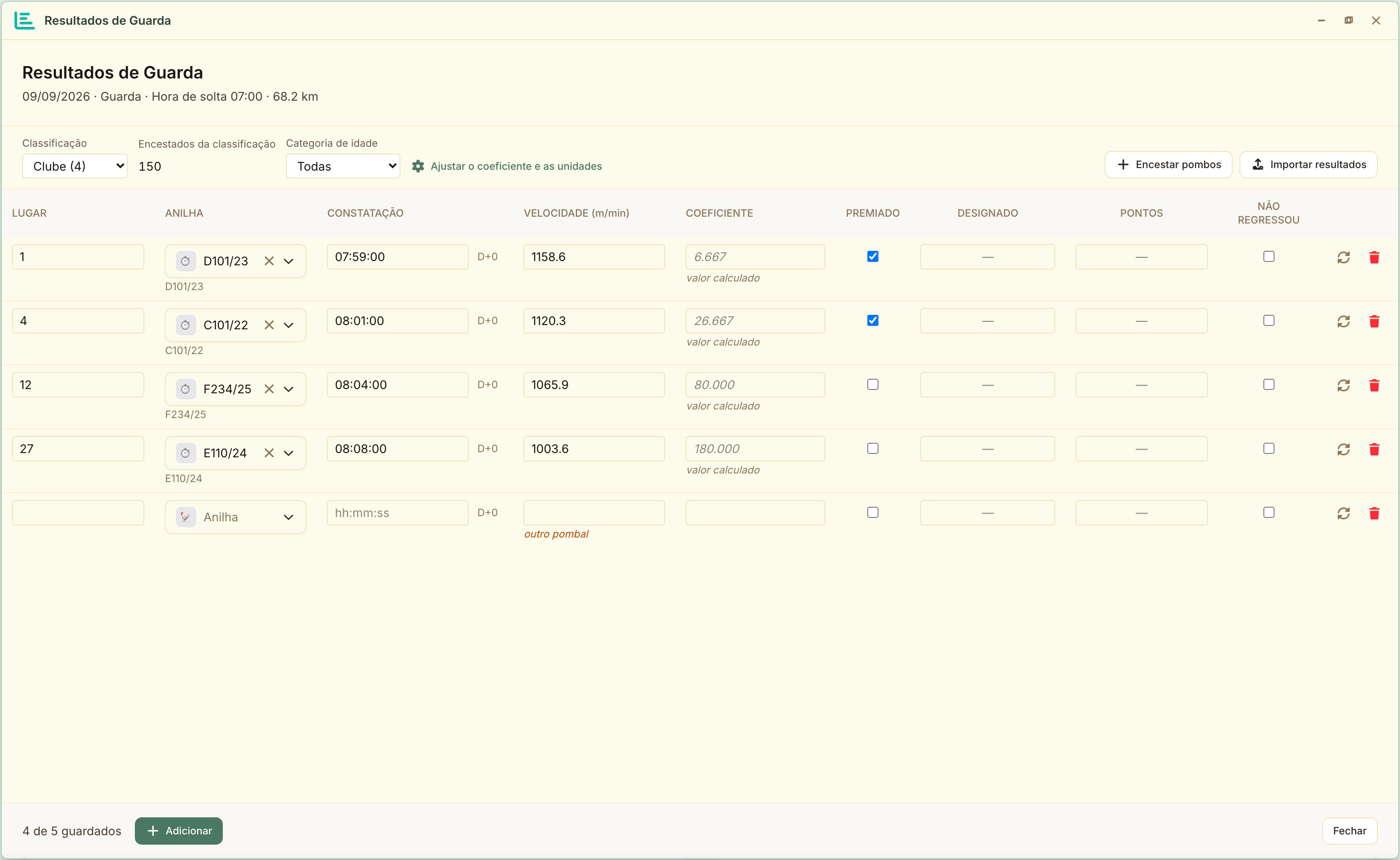Clear the F234/25 ring selection

pos(269,389)
